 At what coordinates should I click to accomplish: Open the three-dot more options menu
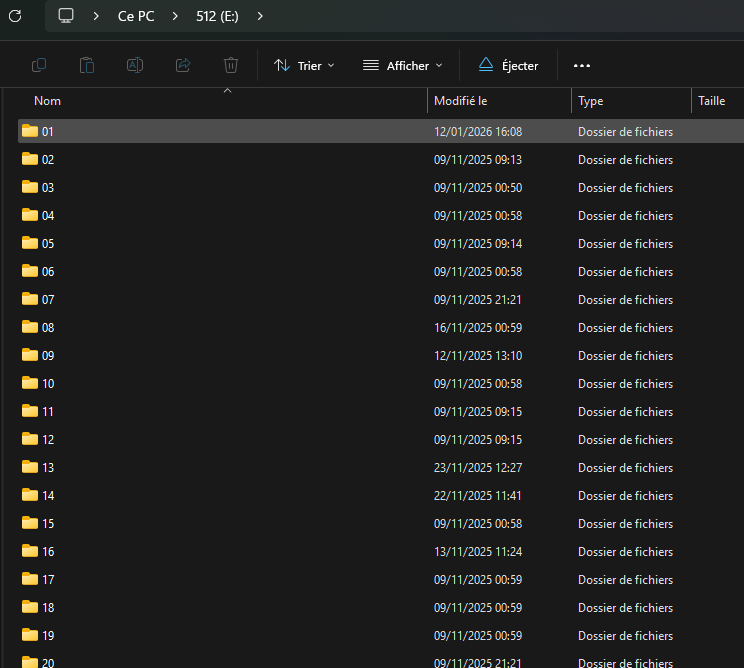click(x=582, y=65)
